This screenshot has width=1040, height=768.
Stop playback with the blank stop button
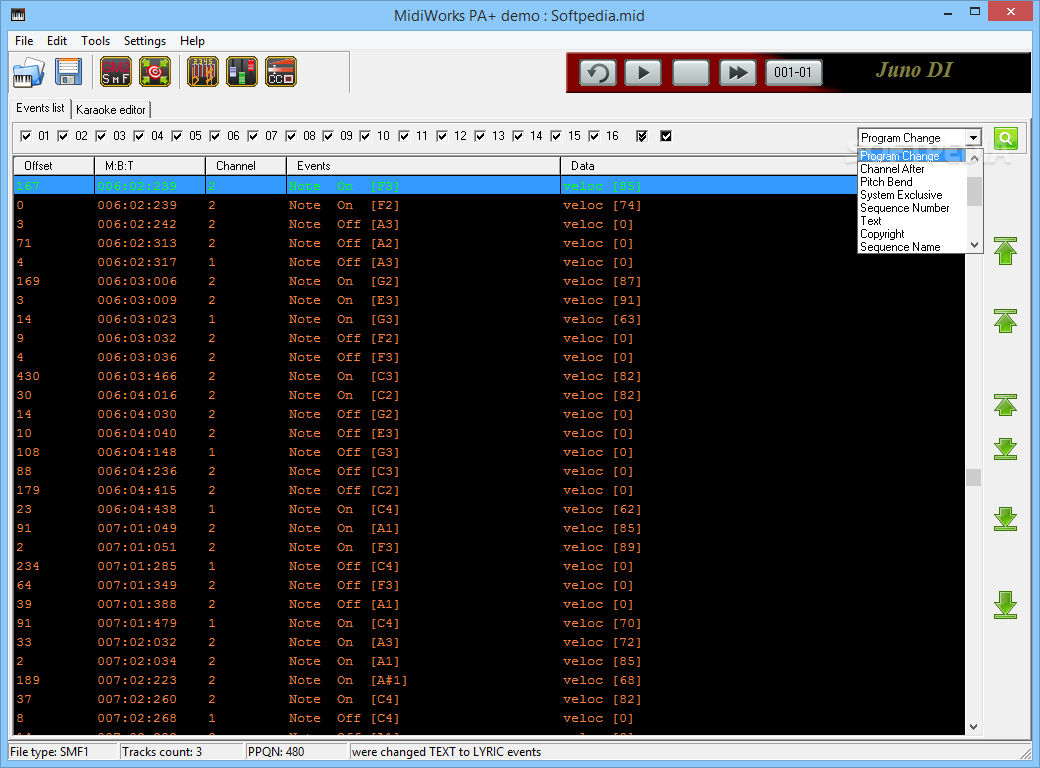coord(690,72)
